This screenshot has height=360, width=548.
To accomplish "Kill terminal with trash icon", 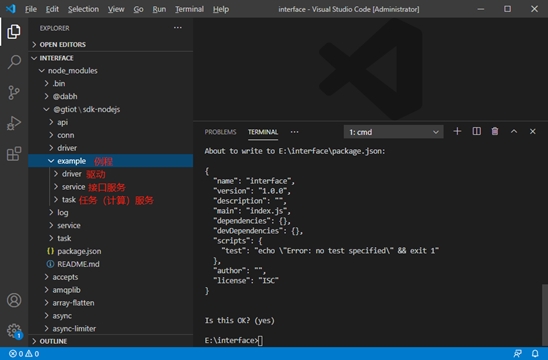I will pos(495,131).
